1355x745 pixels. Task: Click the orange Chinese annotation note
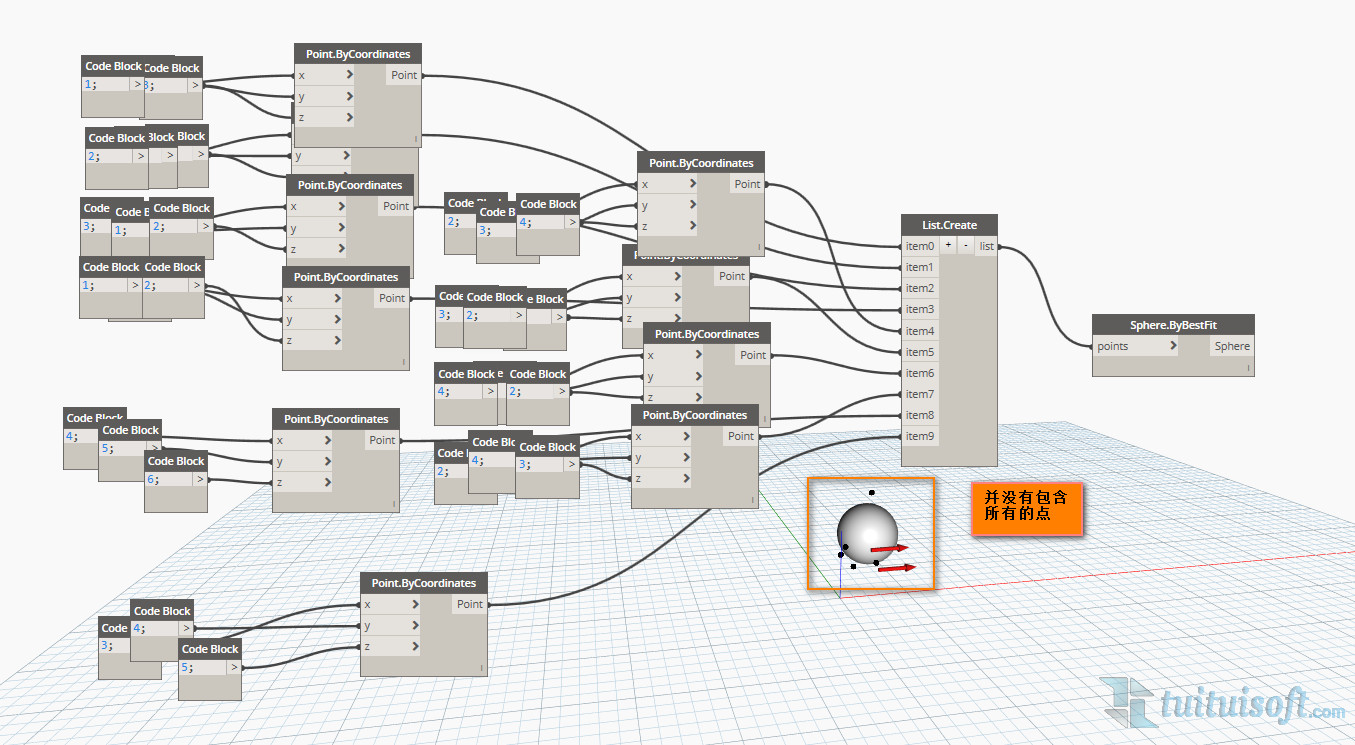[1026, 506]
